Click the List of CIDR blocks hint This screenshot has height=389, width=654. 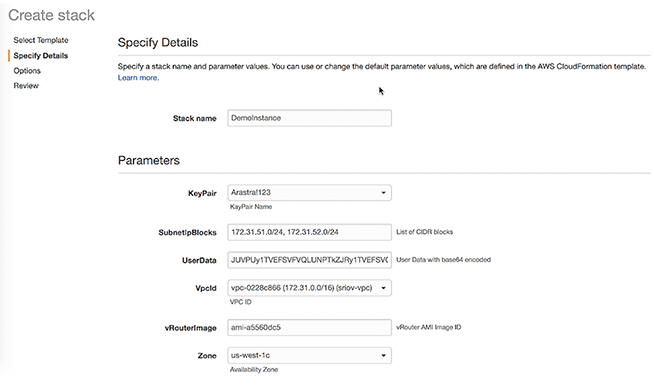(424, 232)
